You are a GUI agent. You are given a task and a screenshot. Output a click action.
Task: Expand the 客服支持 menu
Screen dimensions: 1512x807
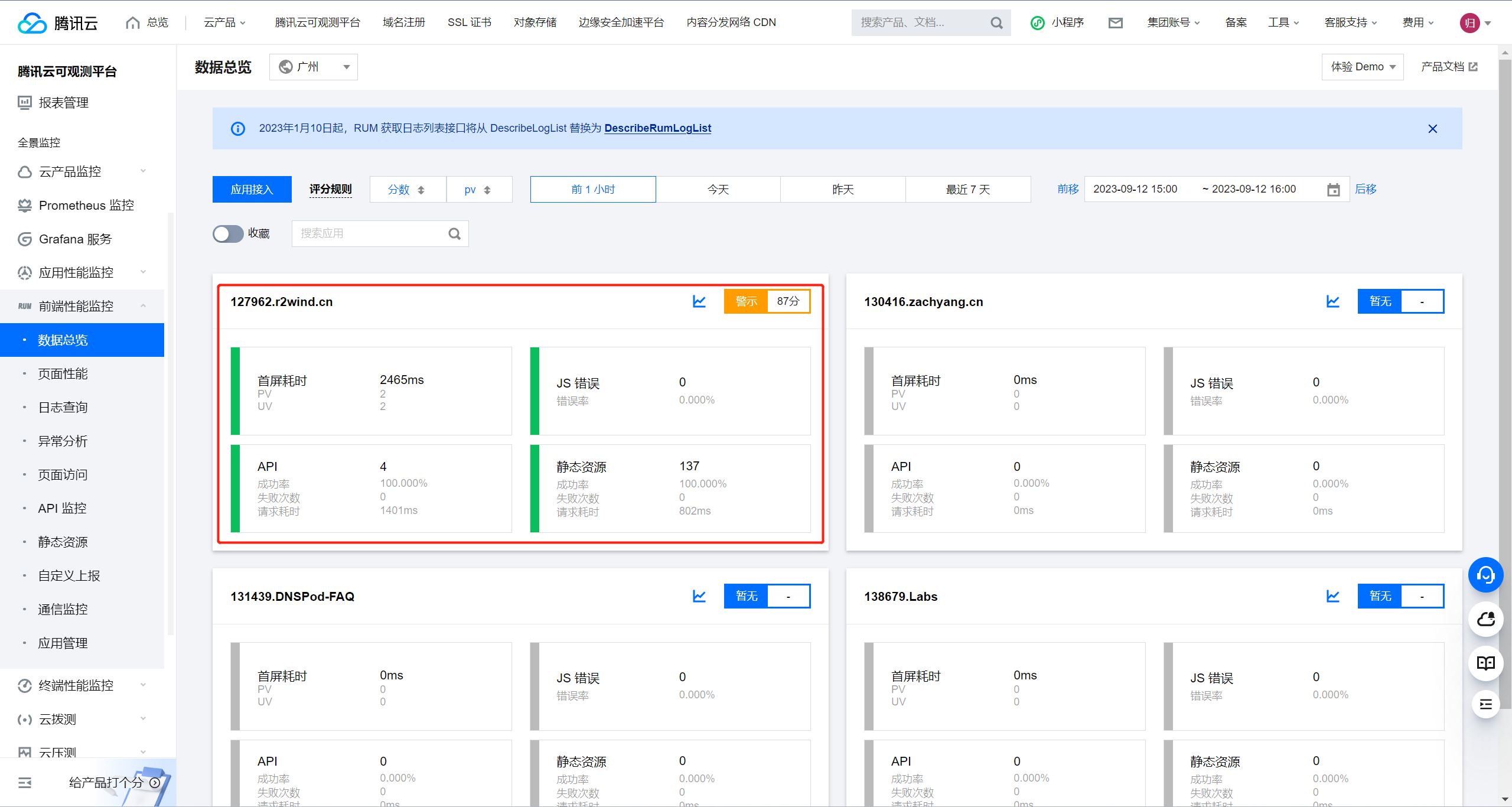pos(1350,22)
